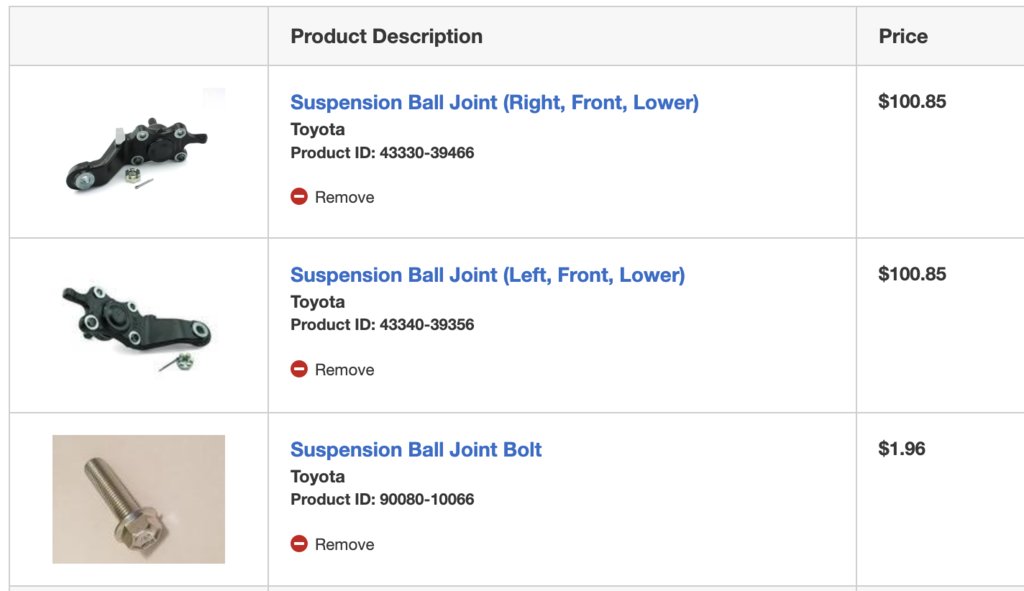
Task: Open Suspension Ball Joint (Right, Front, Lower) link
Action: pyautogui.click(x=494, y=103)
